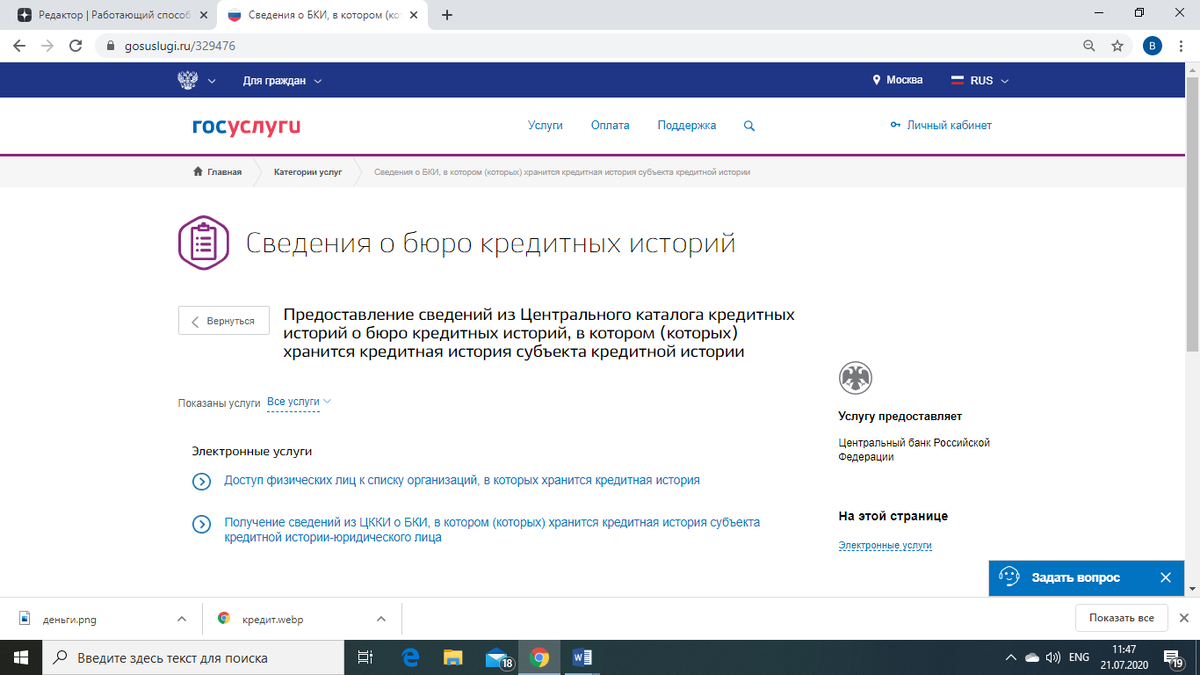The width and height of the screenshot is (1200, 675).
Task: Close the downloads bar
Action: (1184, 618)
